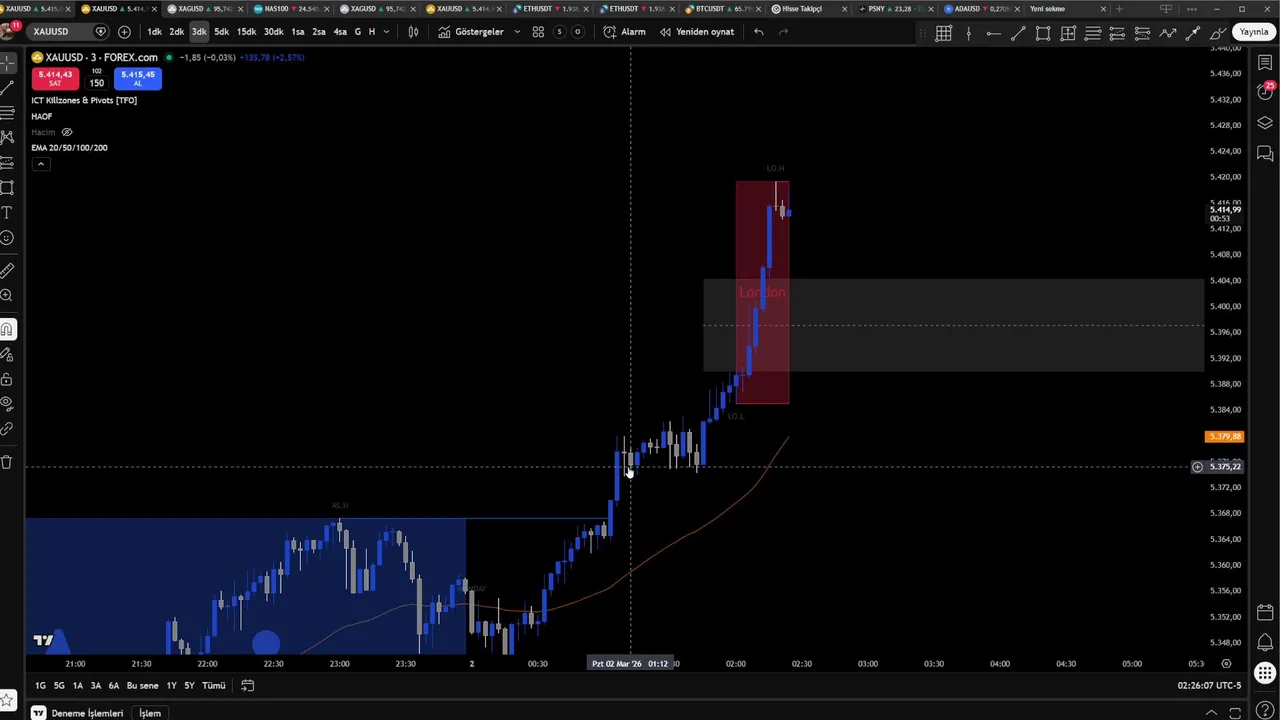Open the watchlist panel icon
Image resolution: width=1280 pixels, height=720 pixels.
1265,63
